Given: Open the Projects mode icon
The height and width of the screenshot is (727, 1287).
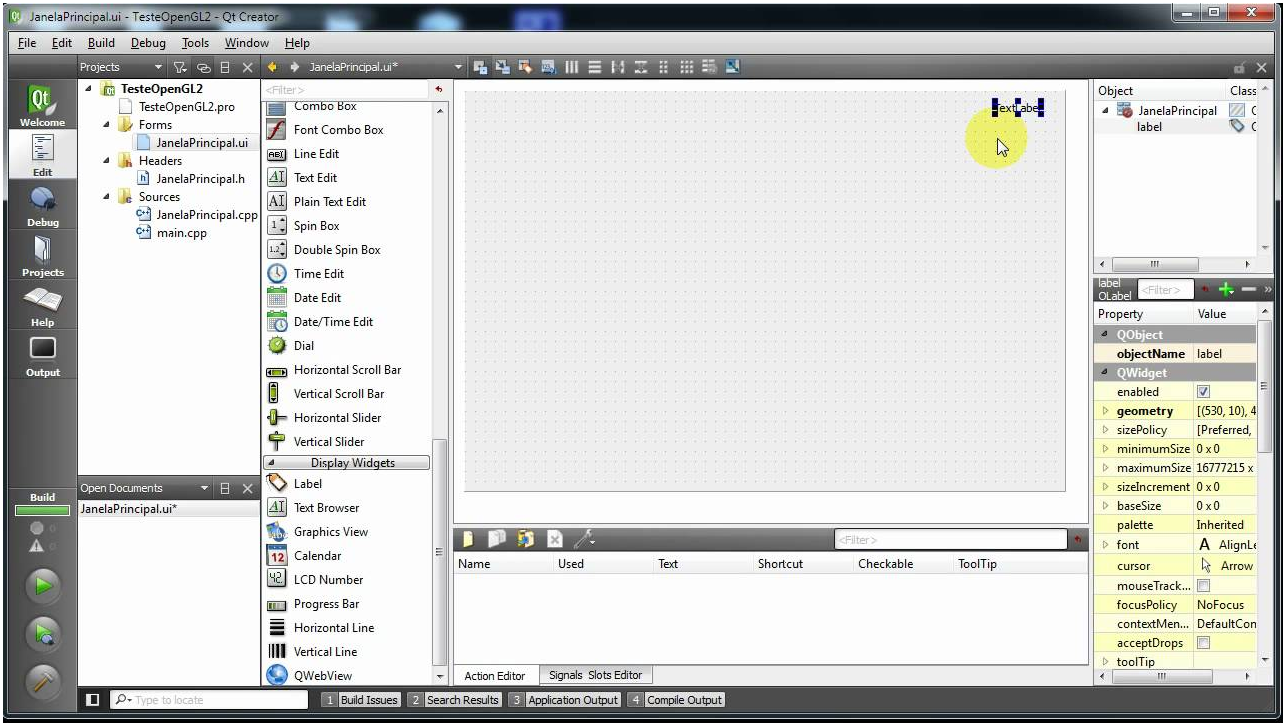Looking at the screenshot, I should pos(42,256).
